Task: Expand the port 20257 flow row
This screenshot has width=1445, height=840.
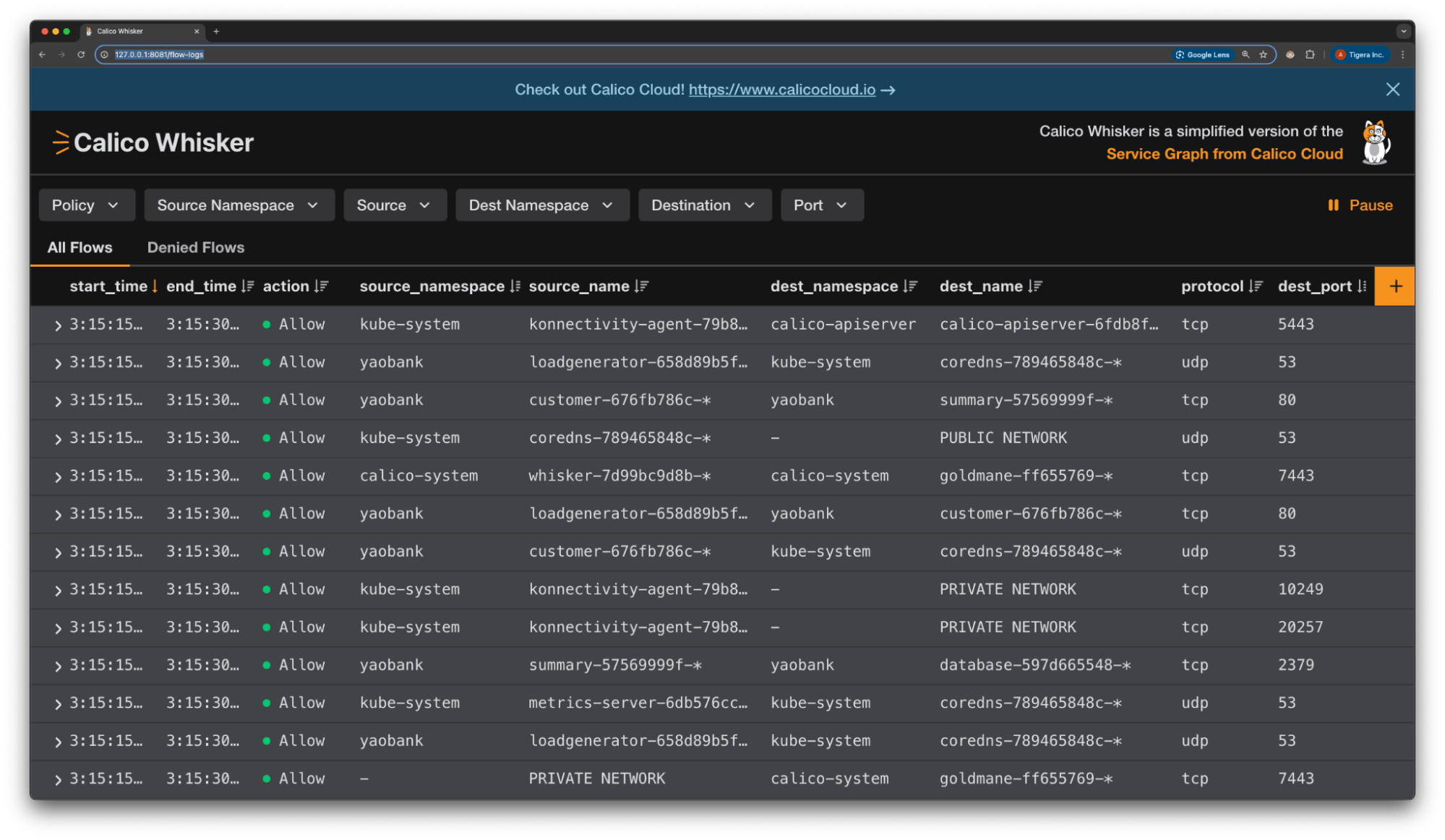Action: 58,628
